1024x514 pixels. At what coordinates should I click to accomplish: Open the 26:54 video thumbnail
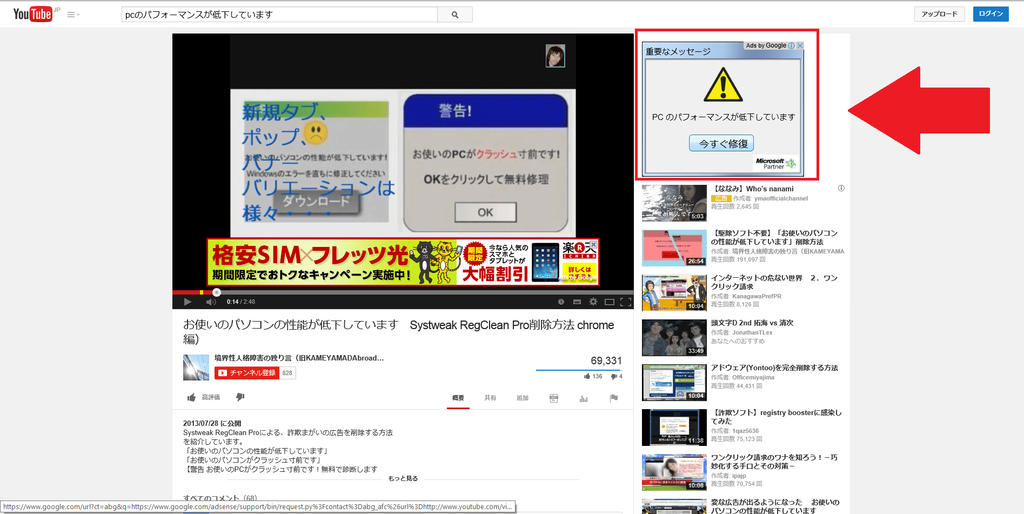pos(674,248)
